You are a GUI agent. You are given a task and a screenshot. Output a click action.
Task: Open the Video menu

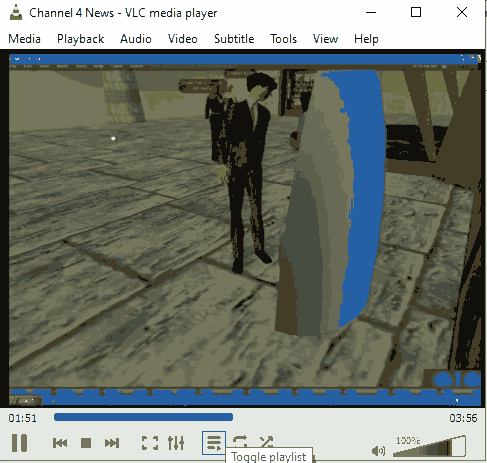click(183, 39)
